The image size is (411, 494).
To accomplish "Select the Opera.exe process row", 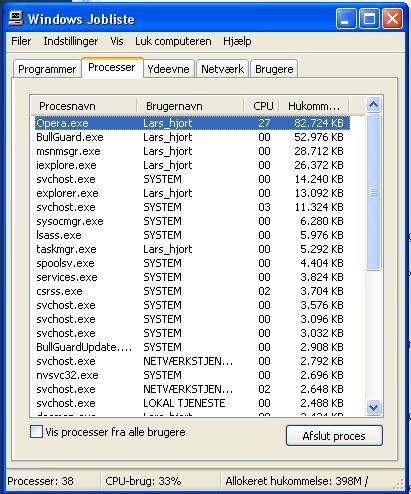I will pyautogui.click(x=192, y=123).
